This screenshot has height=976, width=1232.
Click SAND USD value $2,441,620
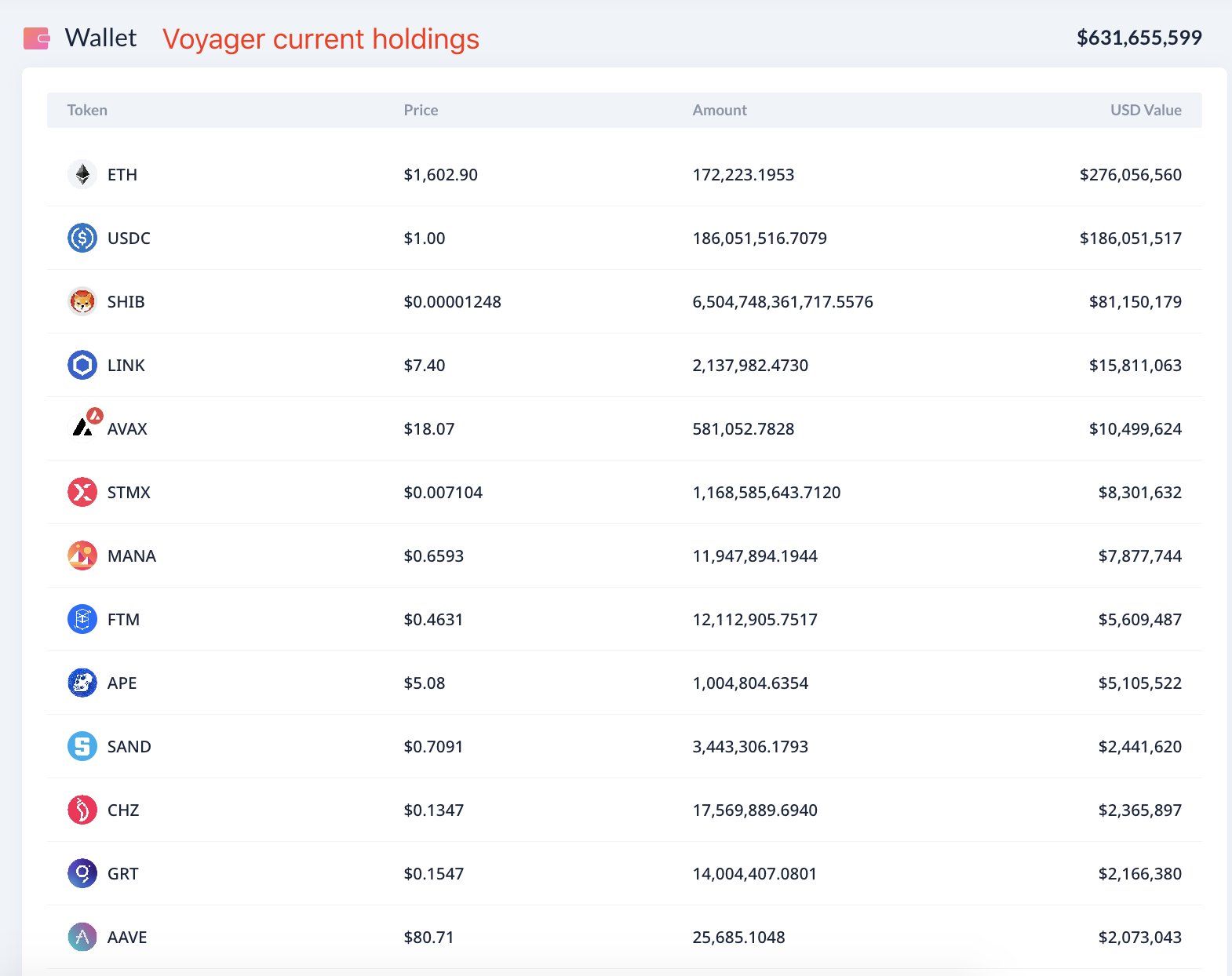(x=1140, y=746)
